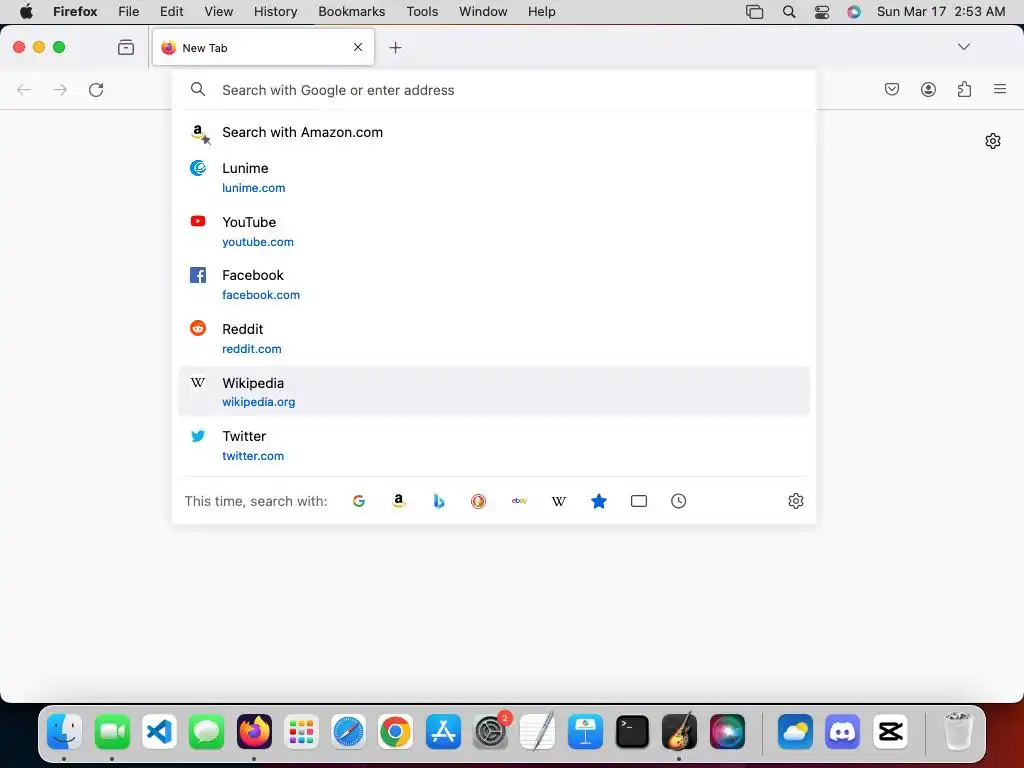Open the Lunime suggestion row
1024x768 pixels.
(x=494, y=178)
